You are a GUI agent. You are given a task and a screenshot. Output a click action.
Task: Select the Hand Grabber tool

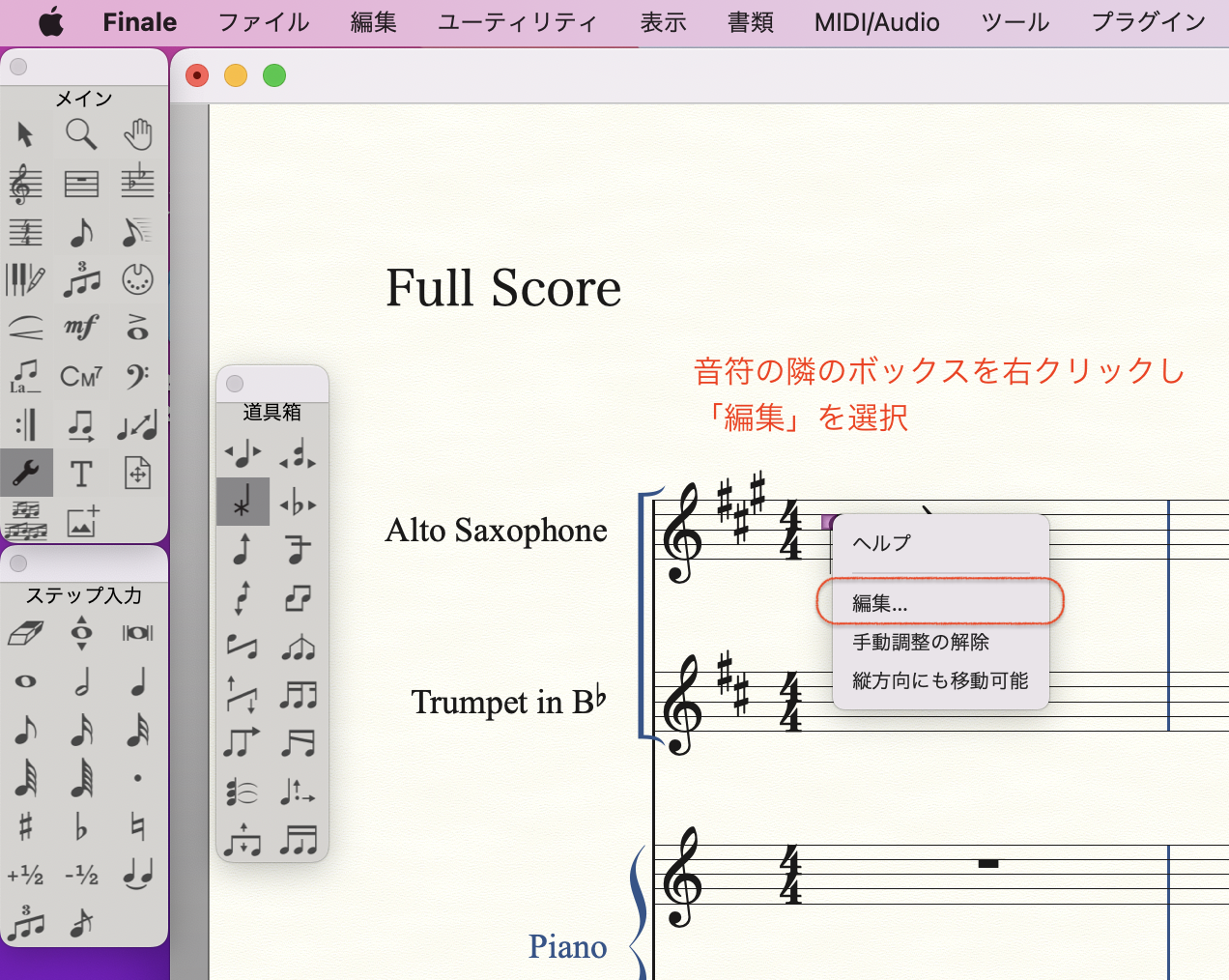[138, 134]
